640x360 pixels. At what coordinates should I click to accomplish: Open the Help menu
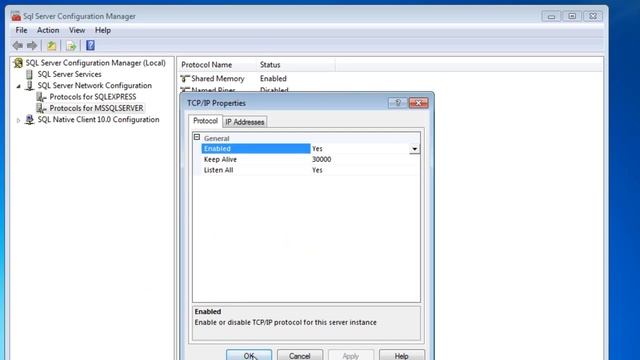point(103,30)
